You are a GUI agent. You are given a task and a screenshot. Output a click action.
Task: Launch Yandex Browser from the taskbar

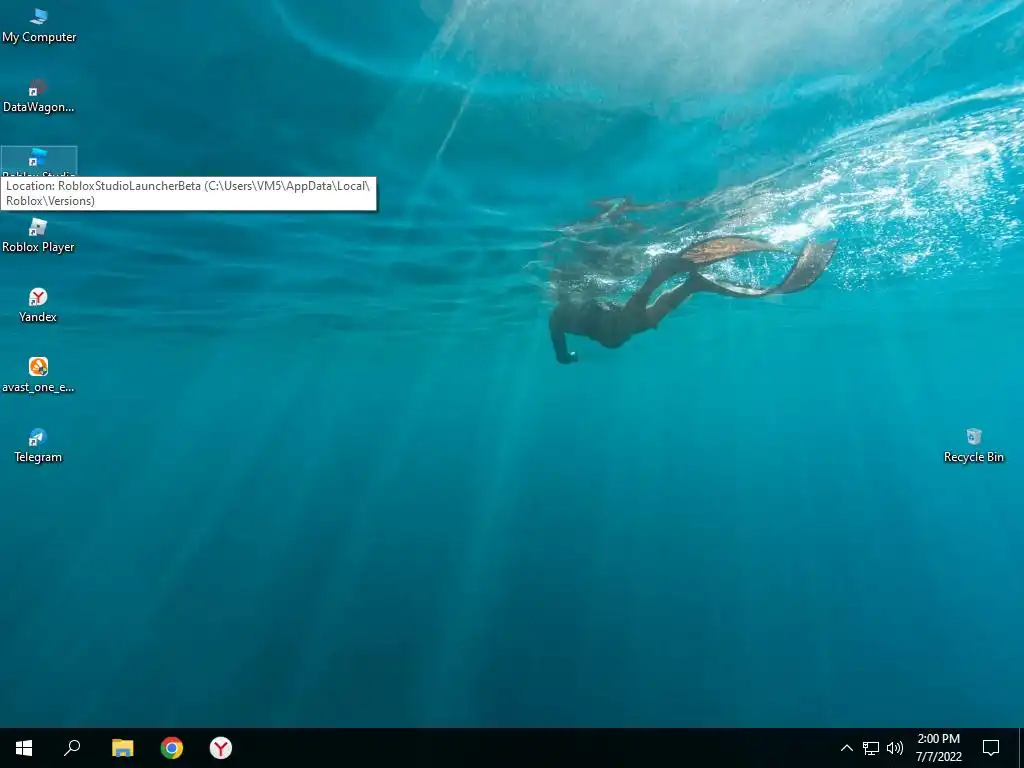[x=221, y=748]
